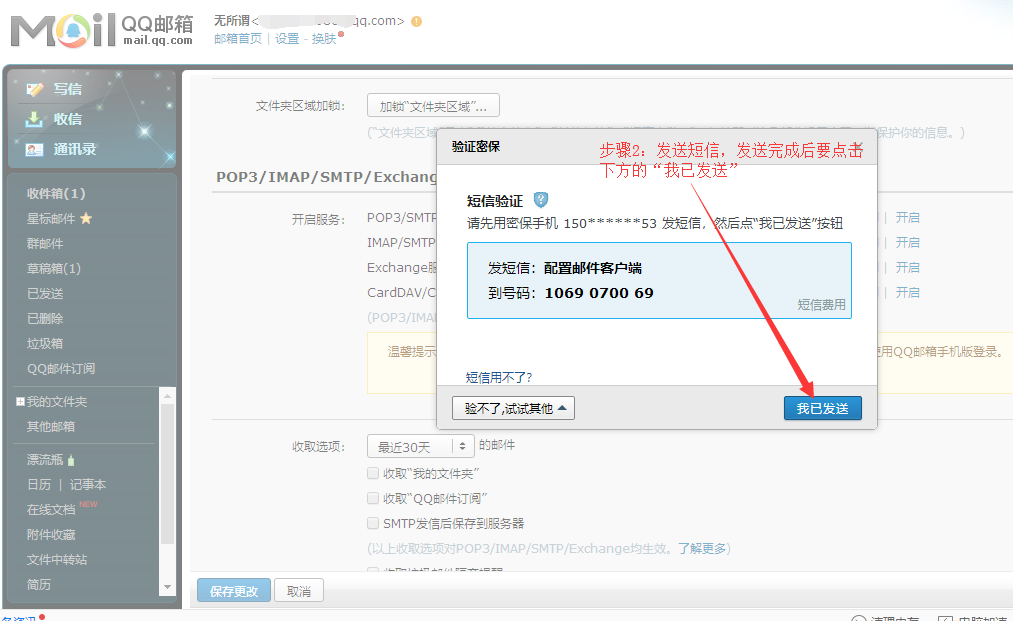Open 记事本 in the sidebar

88,485
